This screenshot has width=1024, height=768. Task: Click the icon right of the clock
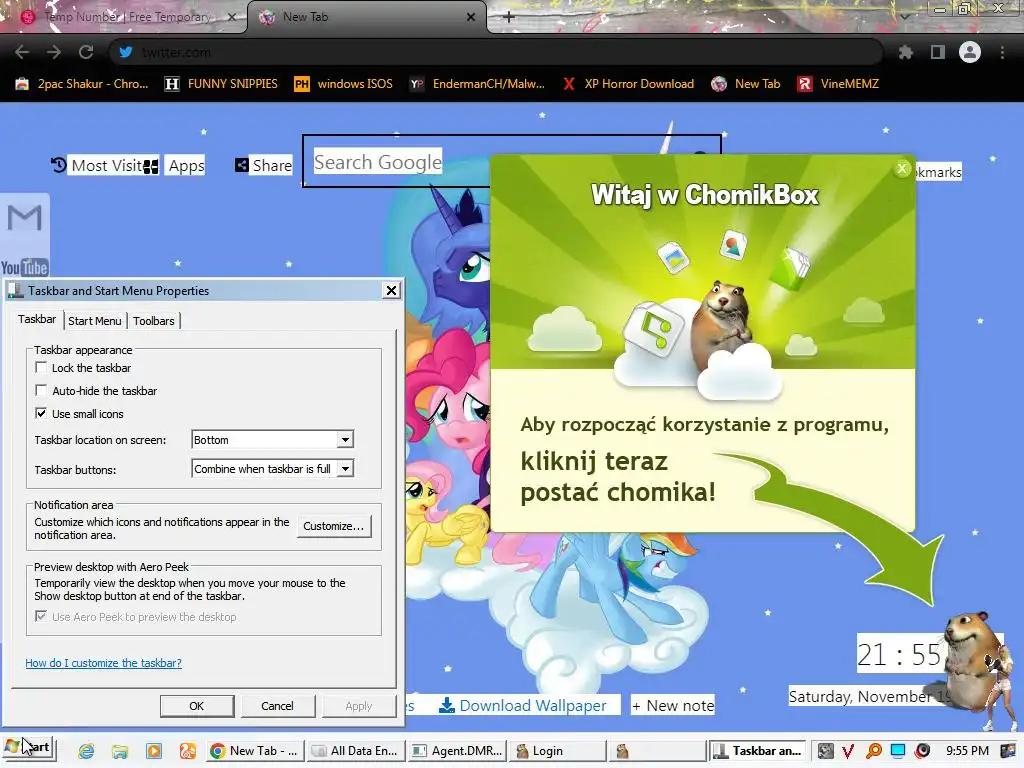[1008, 751]
